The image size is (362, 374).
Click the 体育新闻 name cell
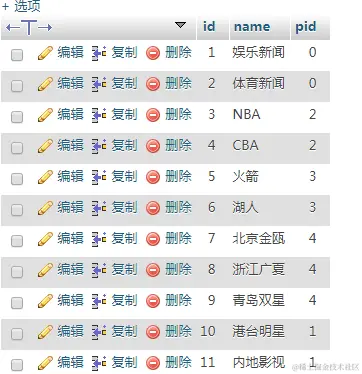point(258,83)
